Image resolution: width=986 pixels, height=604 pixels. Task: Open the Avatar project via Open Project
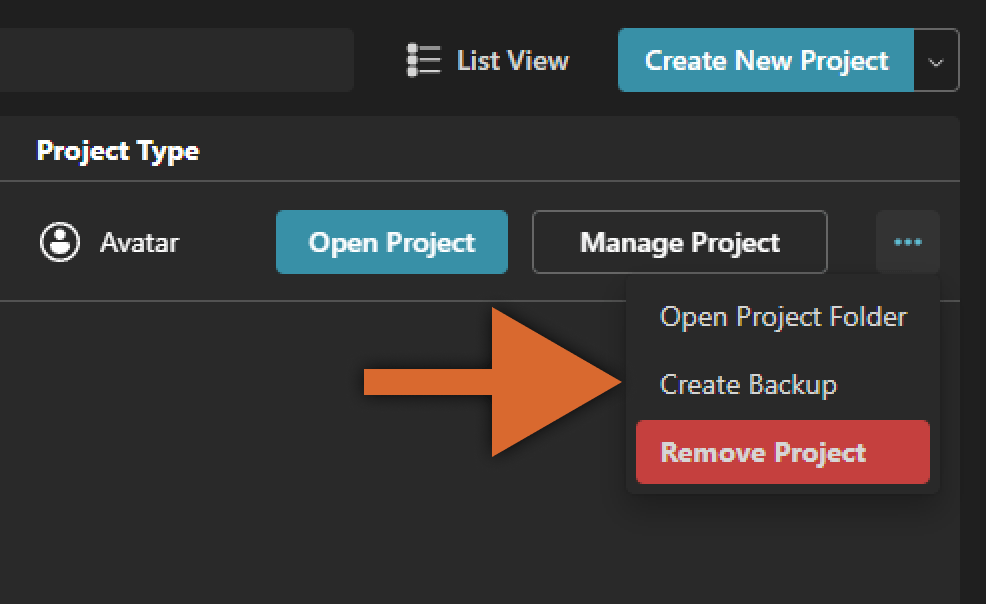point(391,242)
